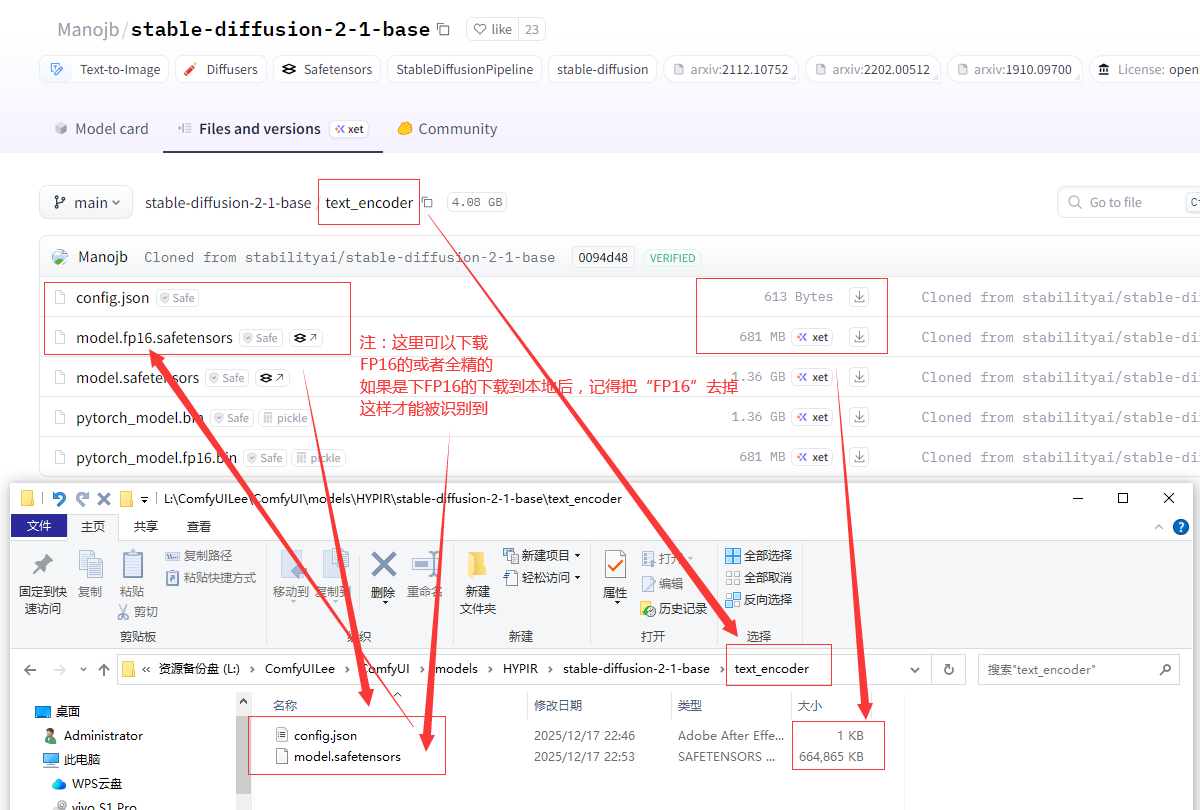Create a new folder from ribbon
The width and height of the screenshot is (1200, 810).
tap(477, 578)
